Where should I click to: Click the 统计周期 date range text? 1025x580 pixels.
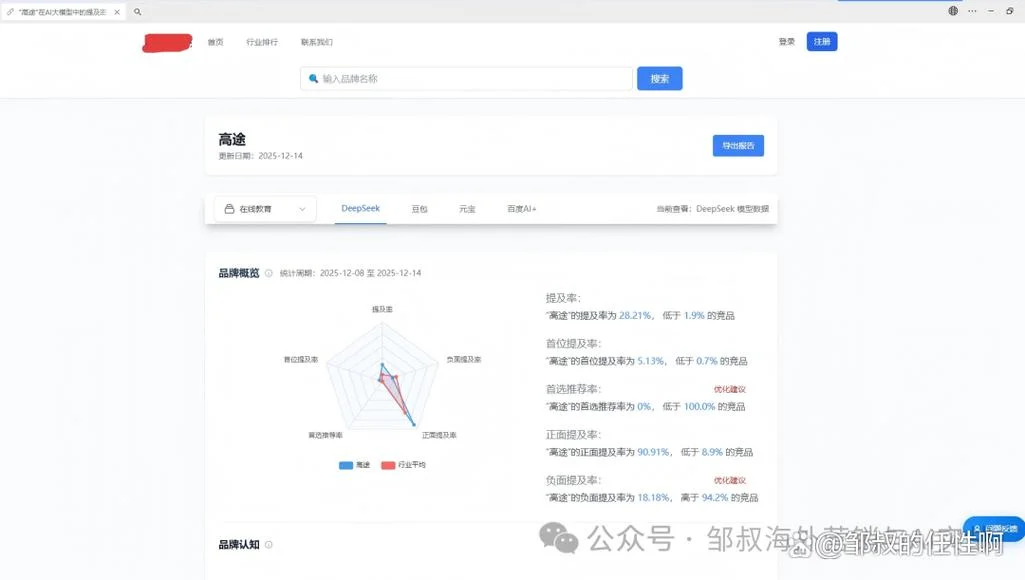pyautogui.click(x=350, y=273)
